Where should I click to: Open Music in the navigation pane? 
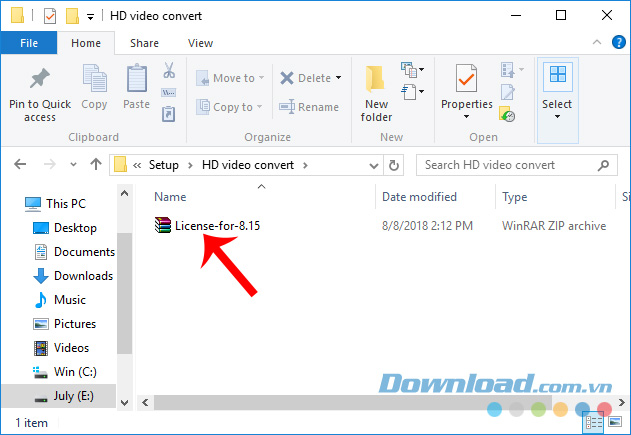[x=60, y=300]
